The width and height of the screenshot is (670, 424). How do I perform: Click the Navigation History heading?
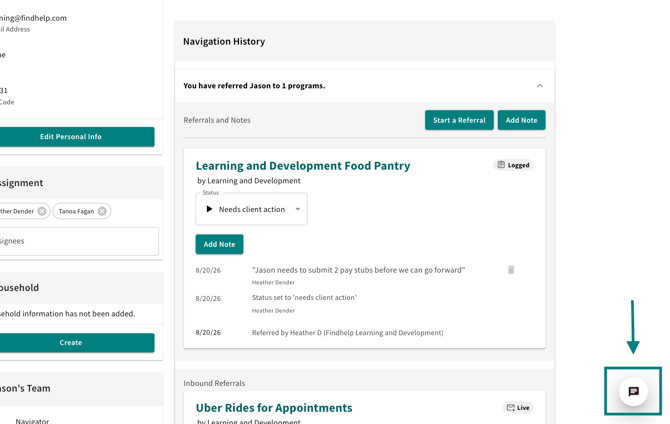(224, 41)
